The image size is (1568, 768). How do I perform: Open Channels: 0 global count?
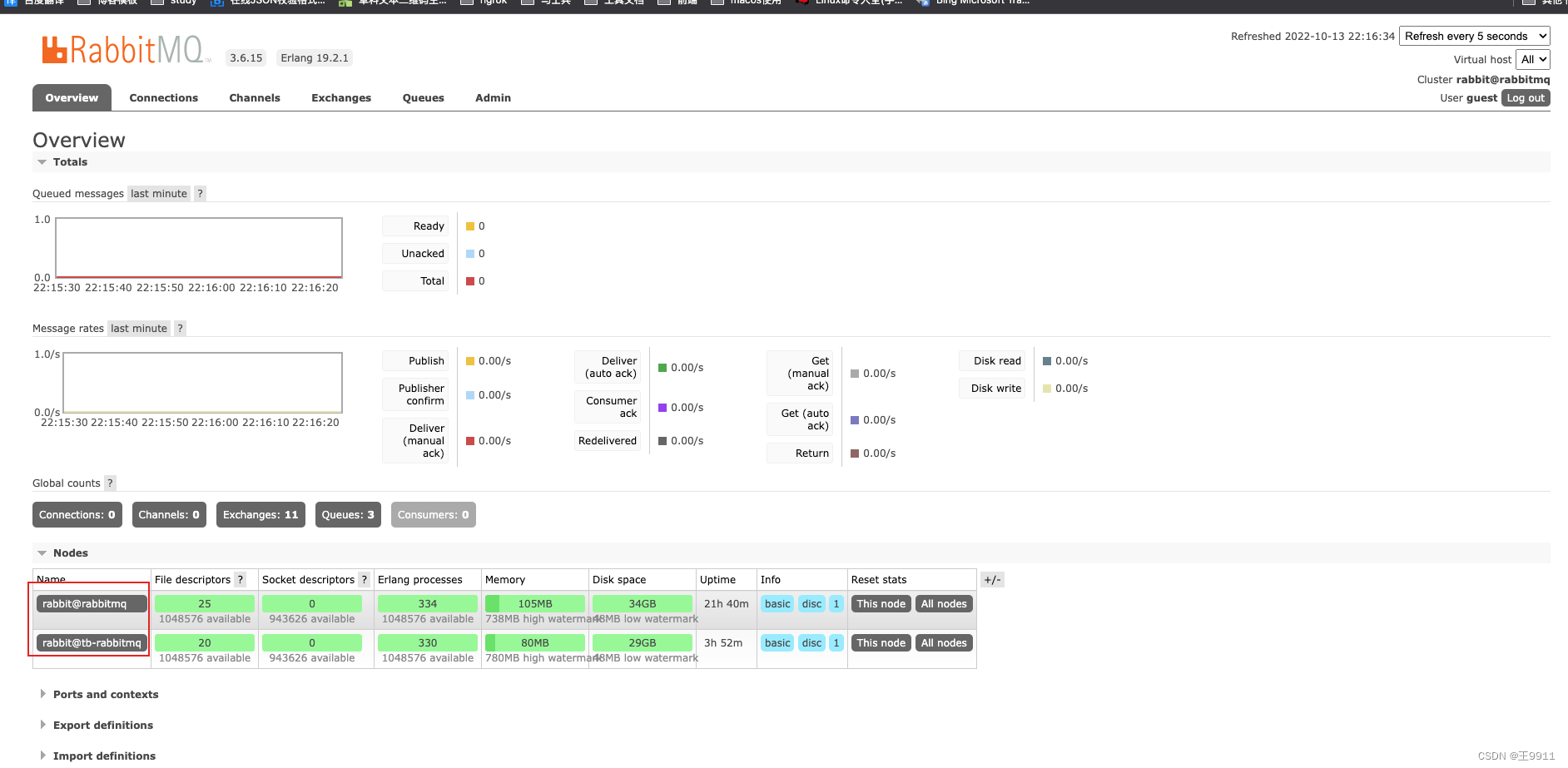(x=169, y=515)
